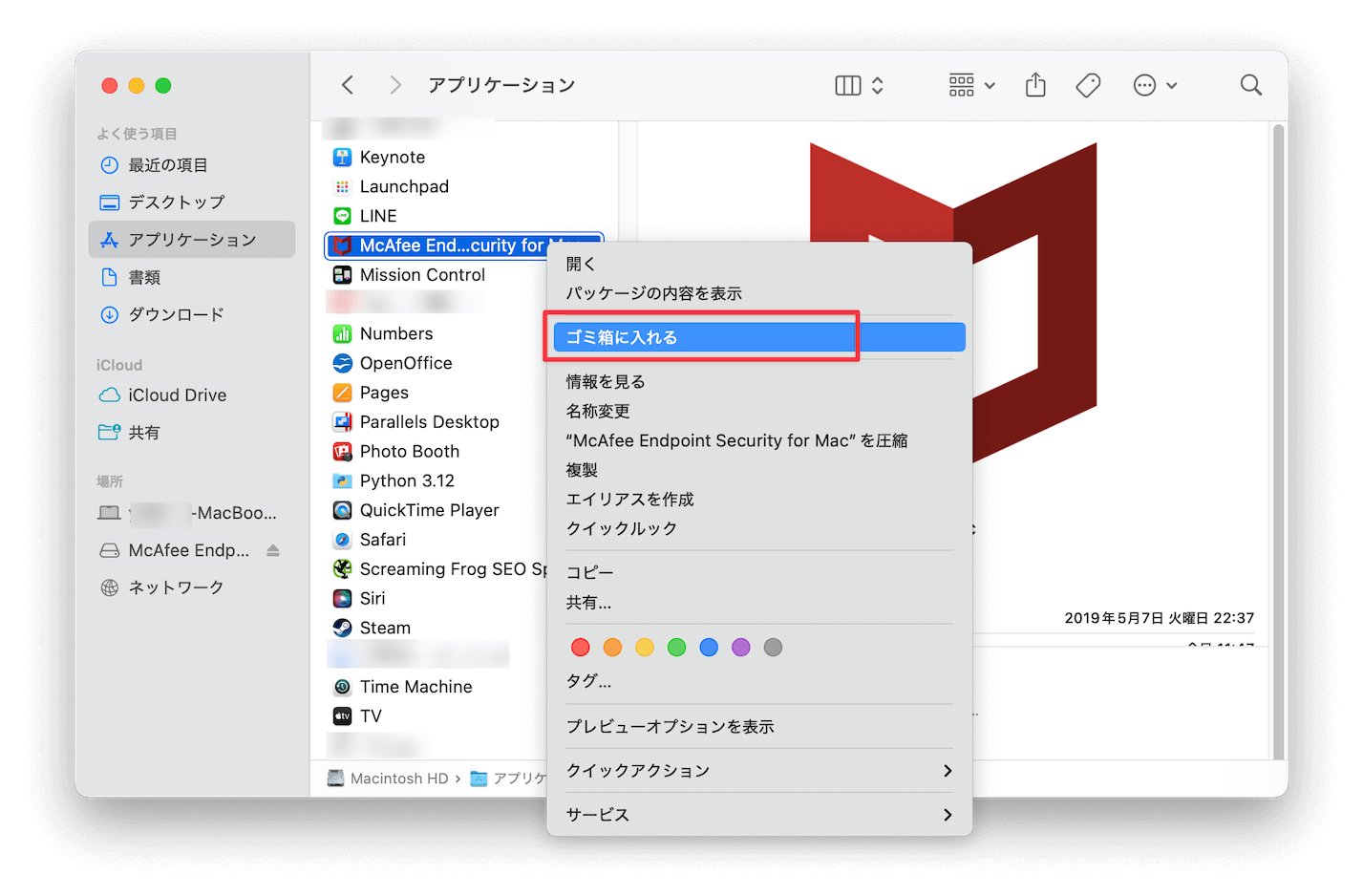Click the OpenOffice app icon
1363x896 pixels.
[342, 363]
